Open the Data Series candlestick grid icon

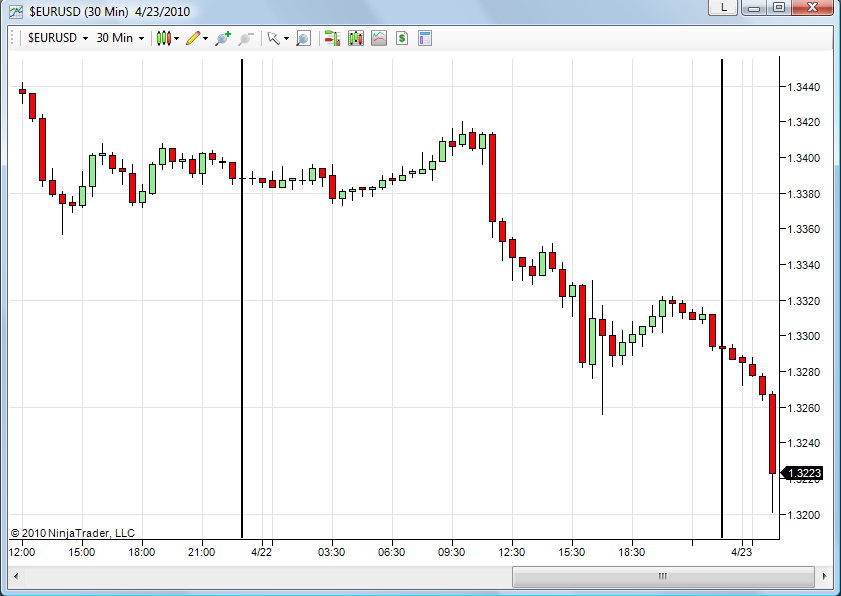[x=356, y=38]
